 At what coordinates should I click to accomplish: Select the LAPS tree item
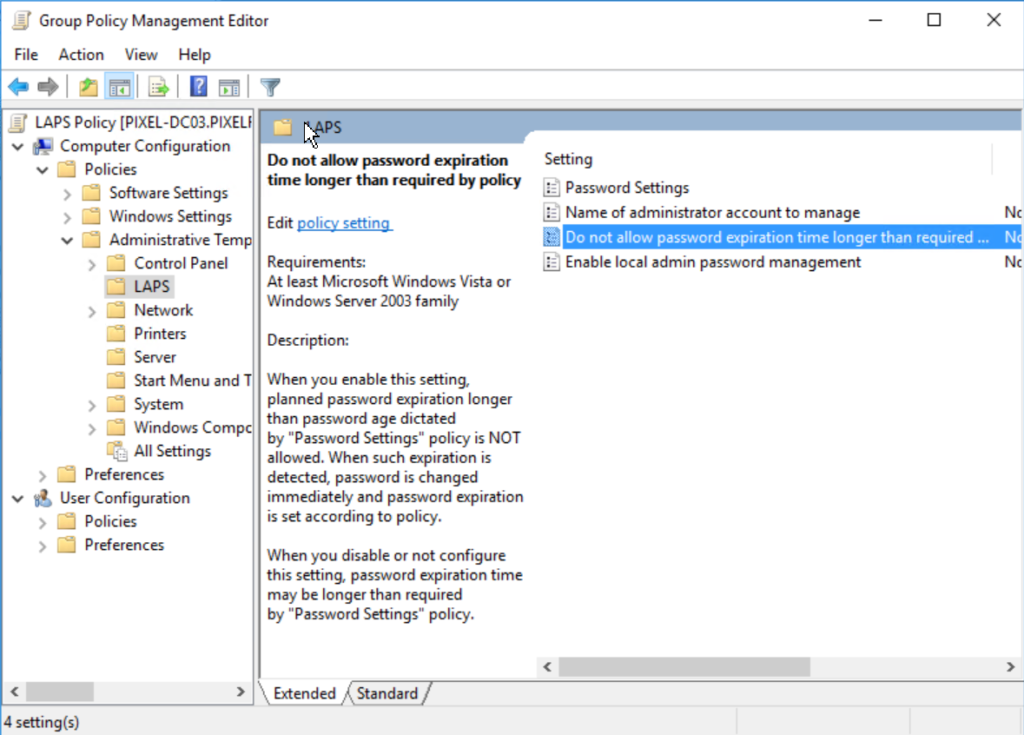tap(152, 287)
